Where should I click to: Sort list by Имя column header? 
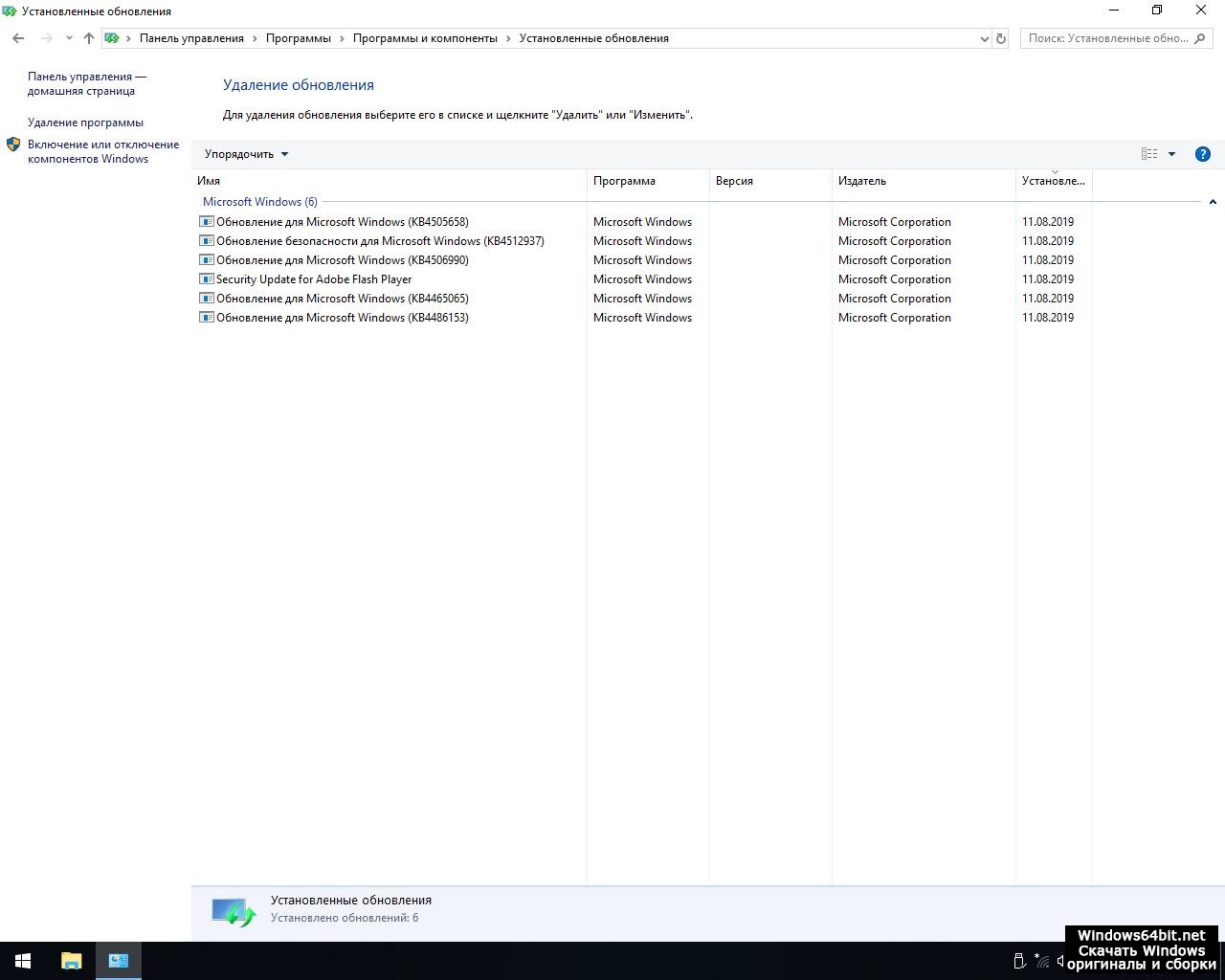click(209, 181)
